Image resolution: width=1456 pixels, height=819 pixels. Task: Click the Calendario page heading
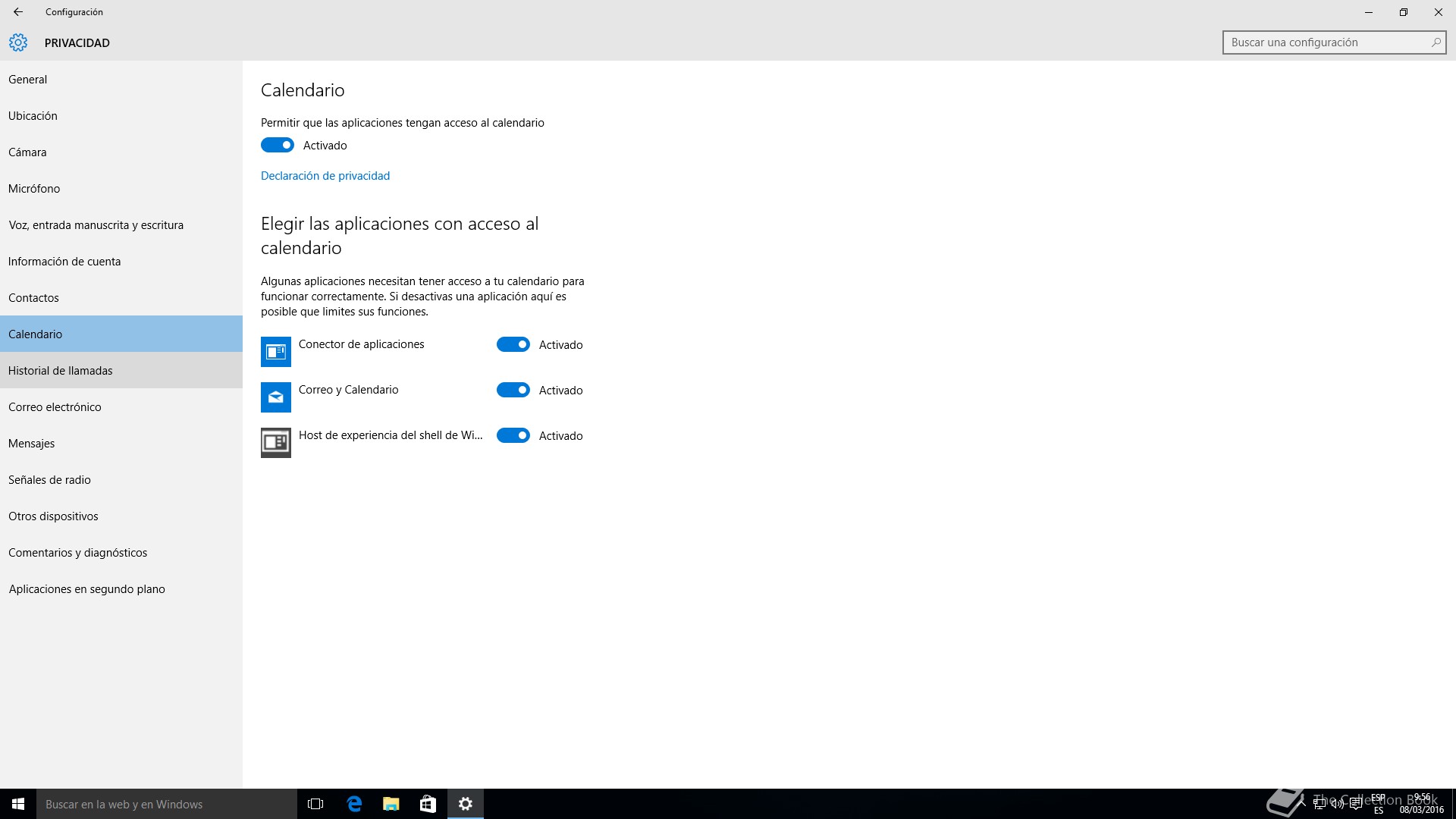[x=303, y=90]
